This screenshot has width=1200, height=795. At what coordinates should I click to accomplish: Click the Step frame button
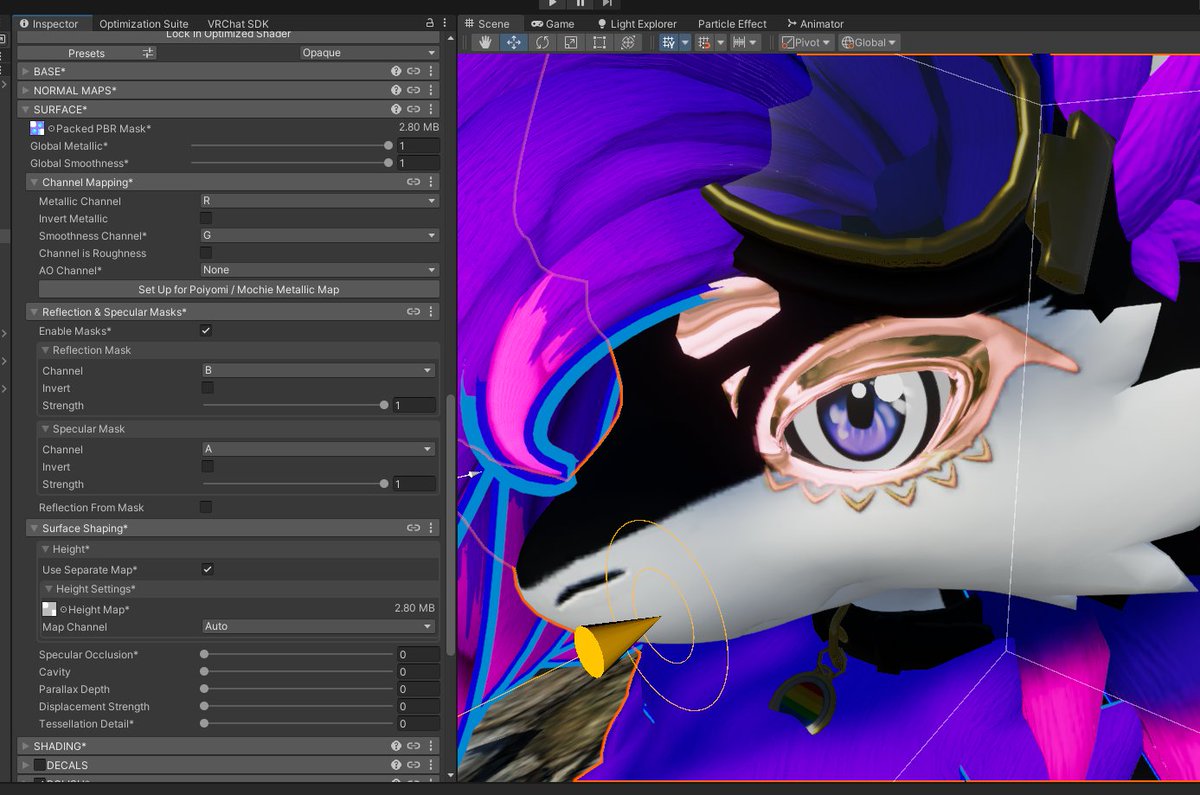click(607, 4)
